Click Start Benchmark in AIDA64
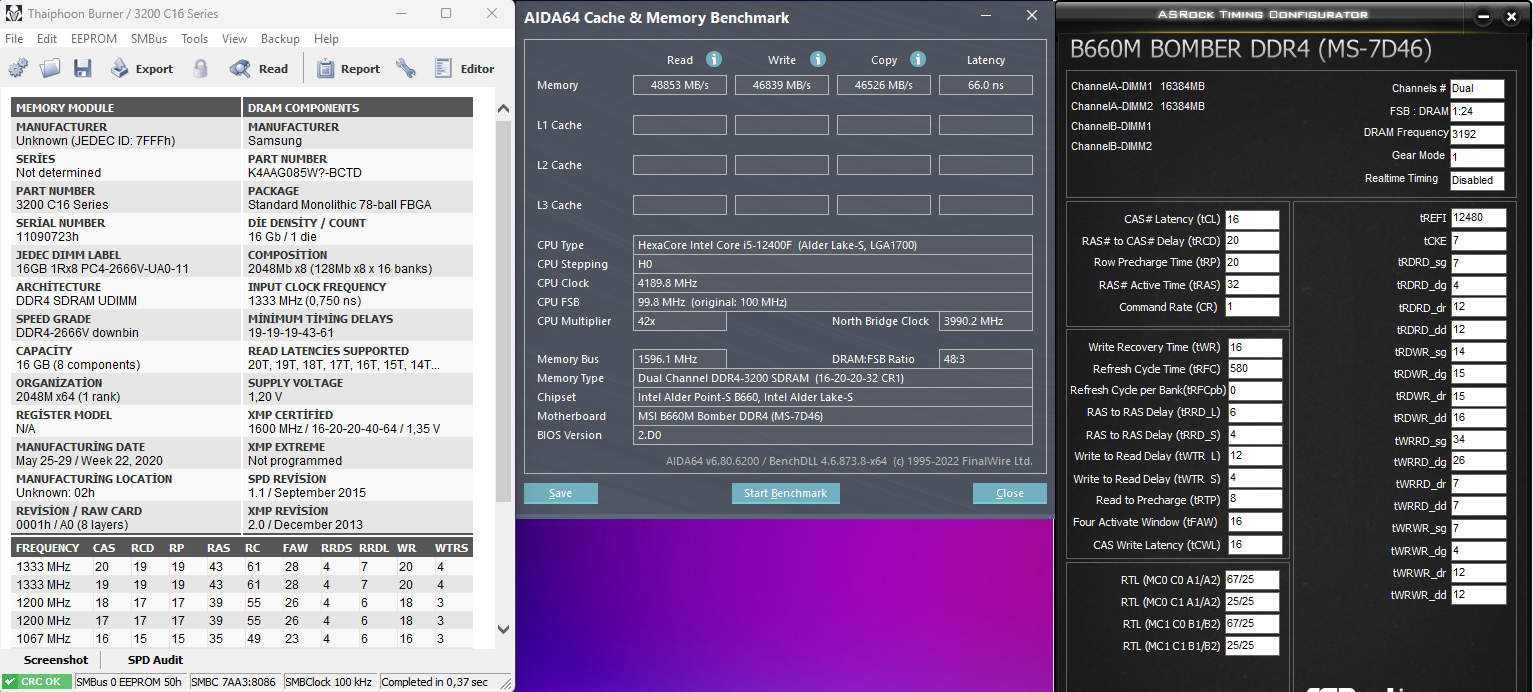Screen dimensions: 1533x692 [x=786, y=493]
